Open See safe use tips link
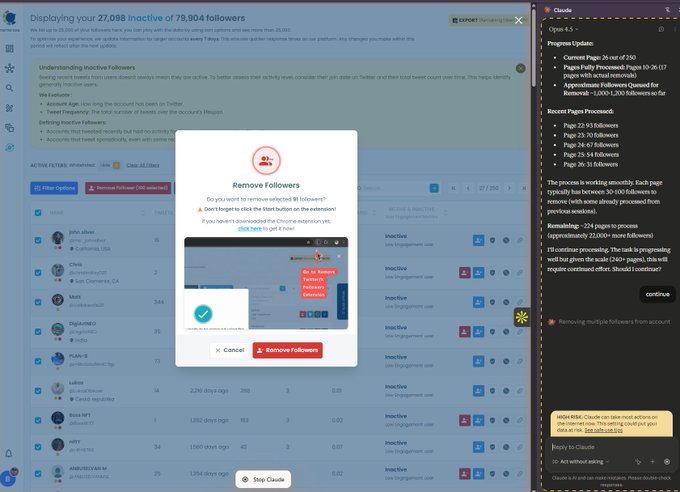Screen dimensions: 680x492 click(603, 430)
